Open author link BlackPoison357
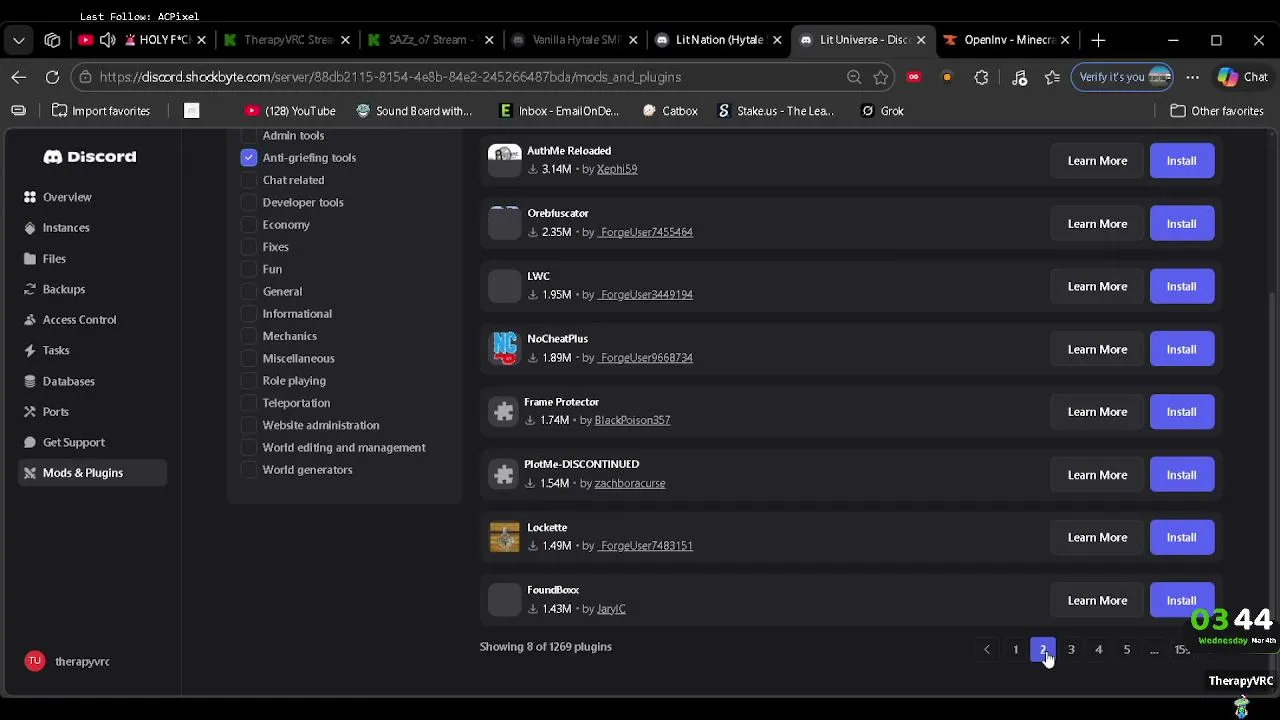This screenshot has height=720, width=1280. tap(632, 420)
